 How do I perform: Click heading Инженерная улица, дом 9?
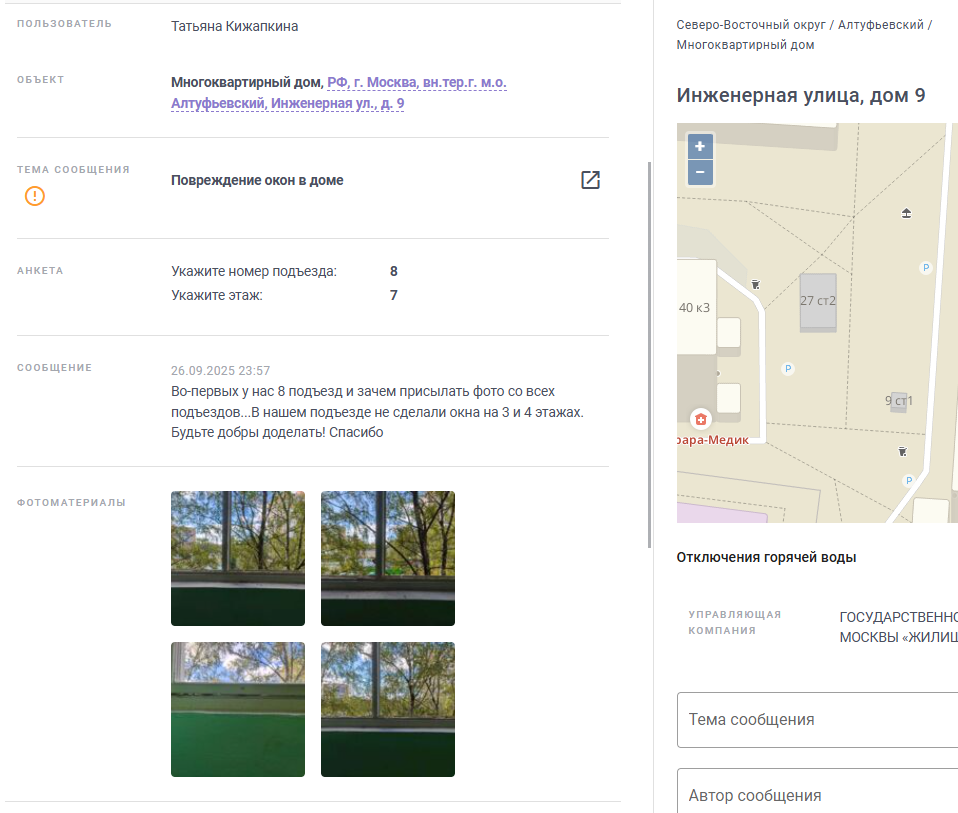coord(801,95)
